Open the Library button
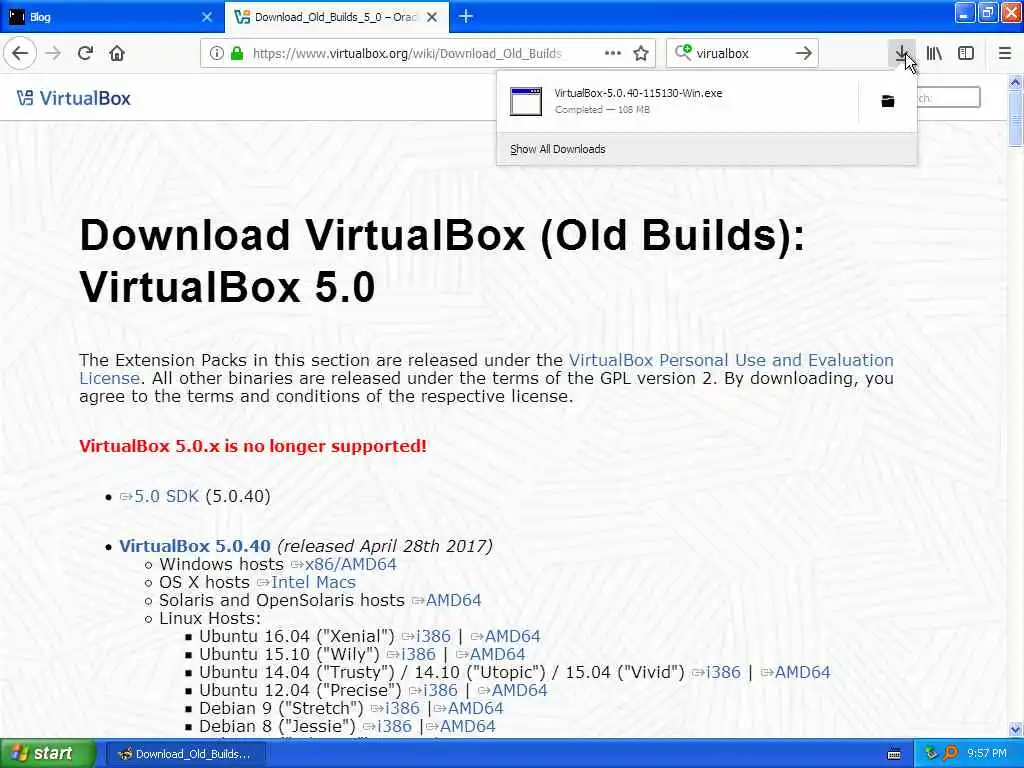 [x=934, y=53]
